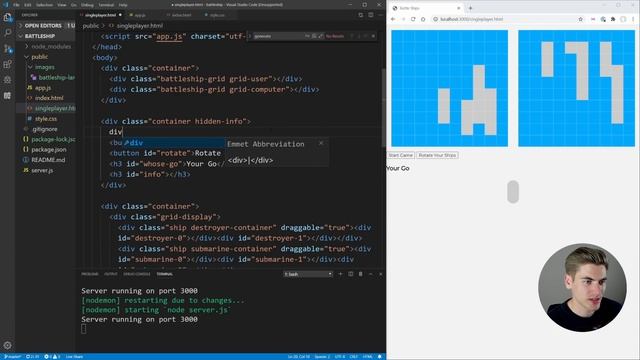Open the terminal shell selector dropdown
640x360 pixels.
[x=308, y=274]
